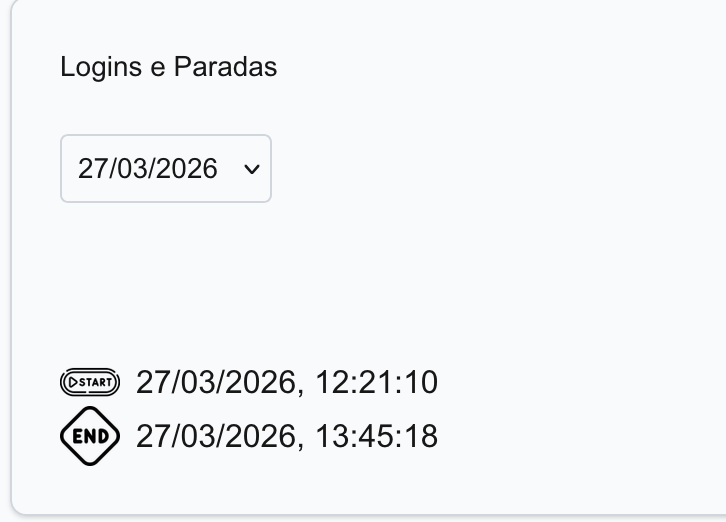
Task: Click the Logins e Paradas heading
Action: click(168, 67)
